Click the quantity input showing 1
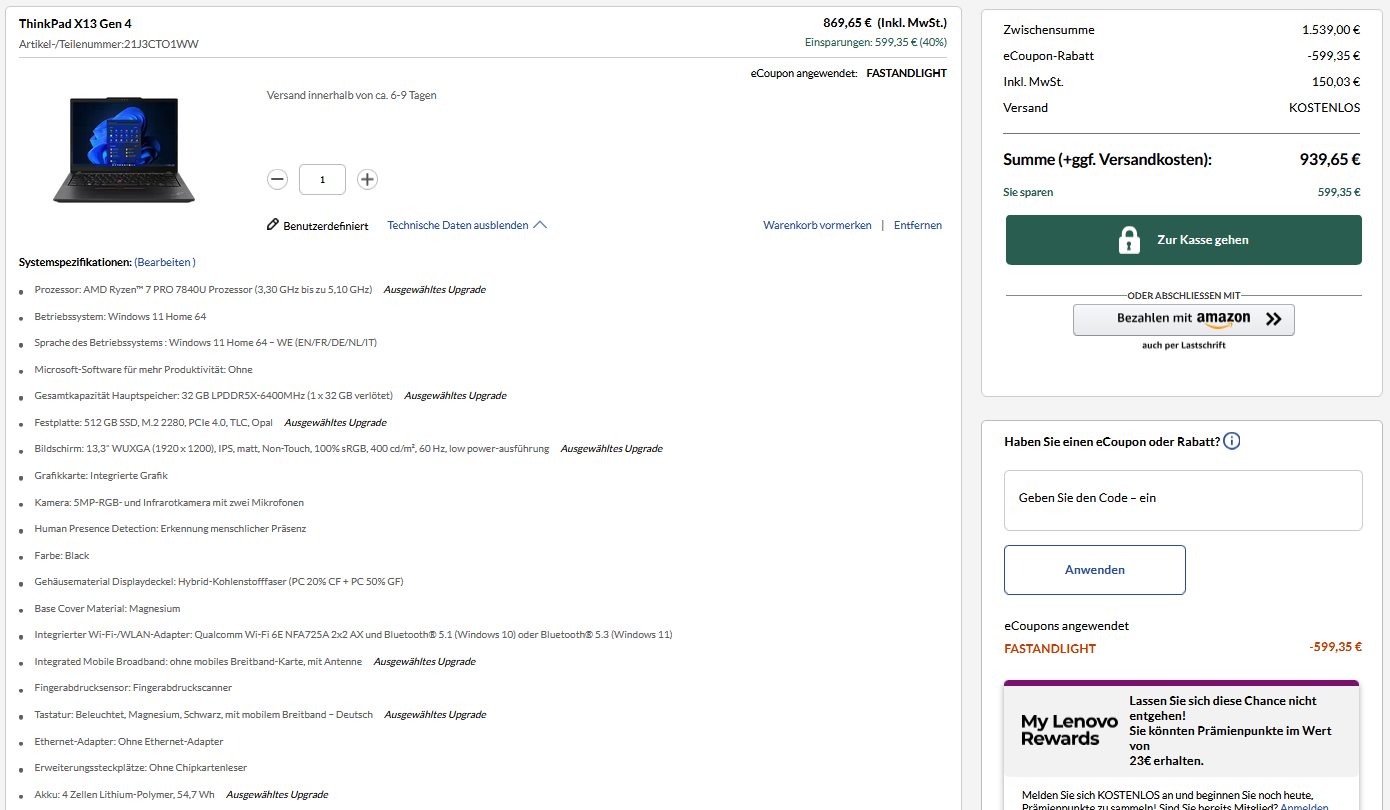This screenshot has height=810, width=1390. click(322, 179)
